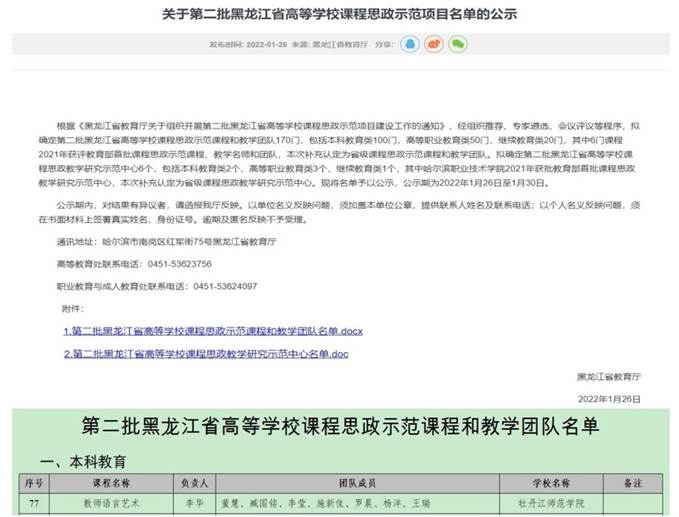Click the phone number 0451-53623756
The height and width of the screenshot is (517, 679).
[180, 264]
